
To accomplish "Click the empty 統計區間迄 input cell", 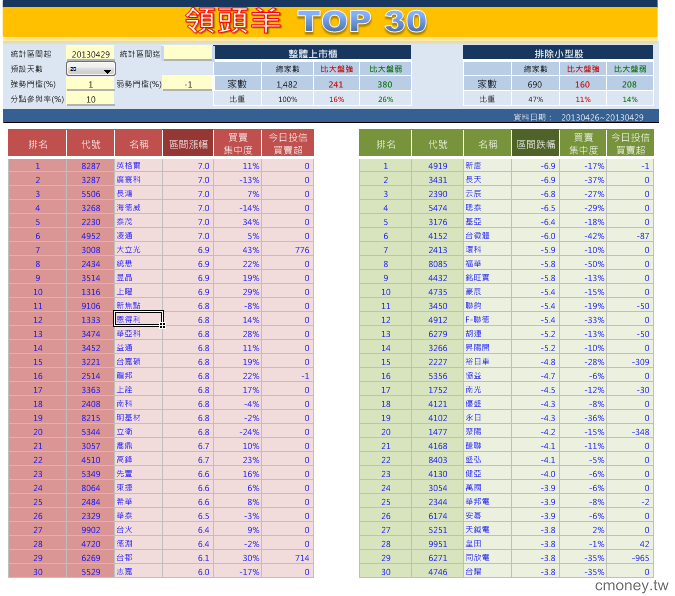I will click(x=188, y=53).
